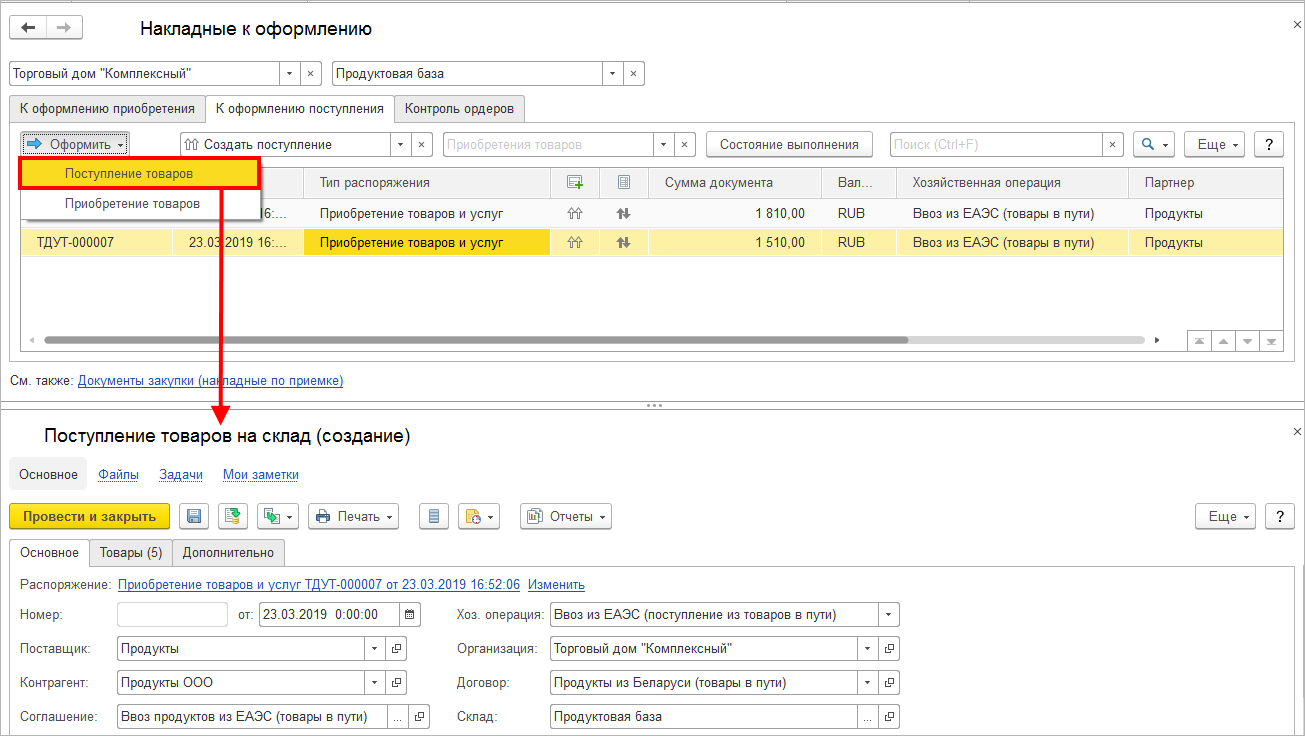Open the Файлы section link

point(118,474)
